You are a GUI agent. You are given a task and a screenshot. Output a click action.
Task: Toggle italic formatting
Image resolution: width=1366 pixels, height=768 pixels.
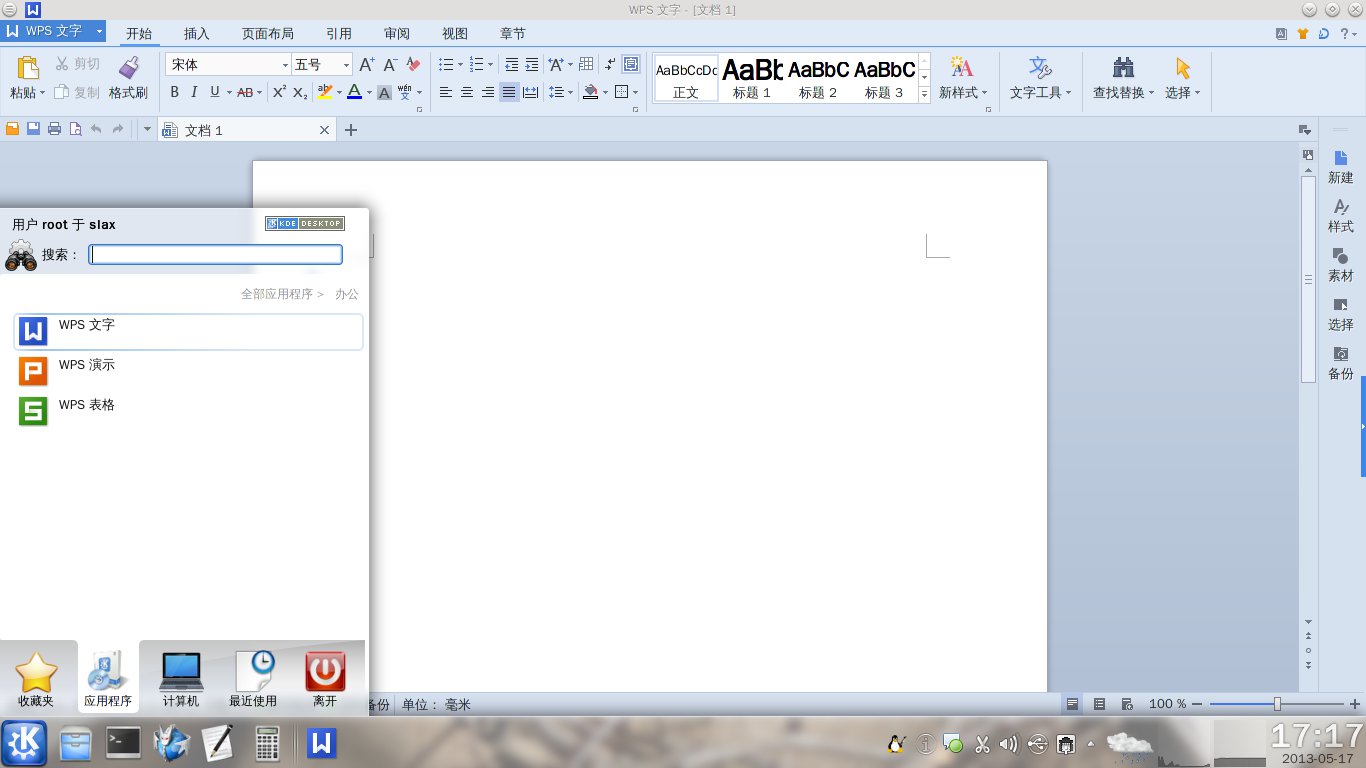[x=195, y=92]
